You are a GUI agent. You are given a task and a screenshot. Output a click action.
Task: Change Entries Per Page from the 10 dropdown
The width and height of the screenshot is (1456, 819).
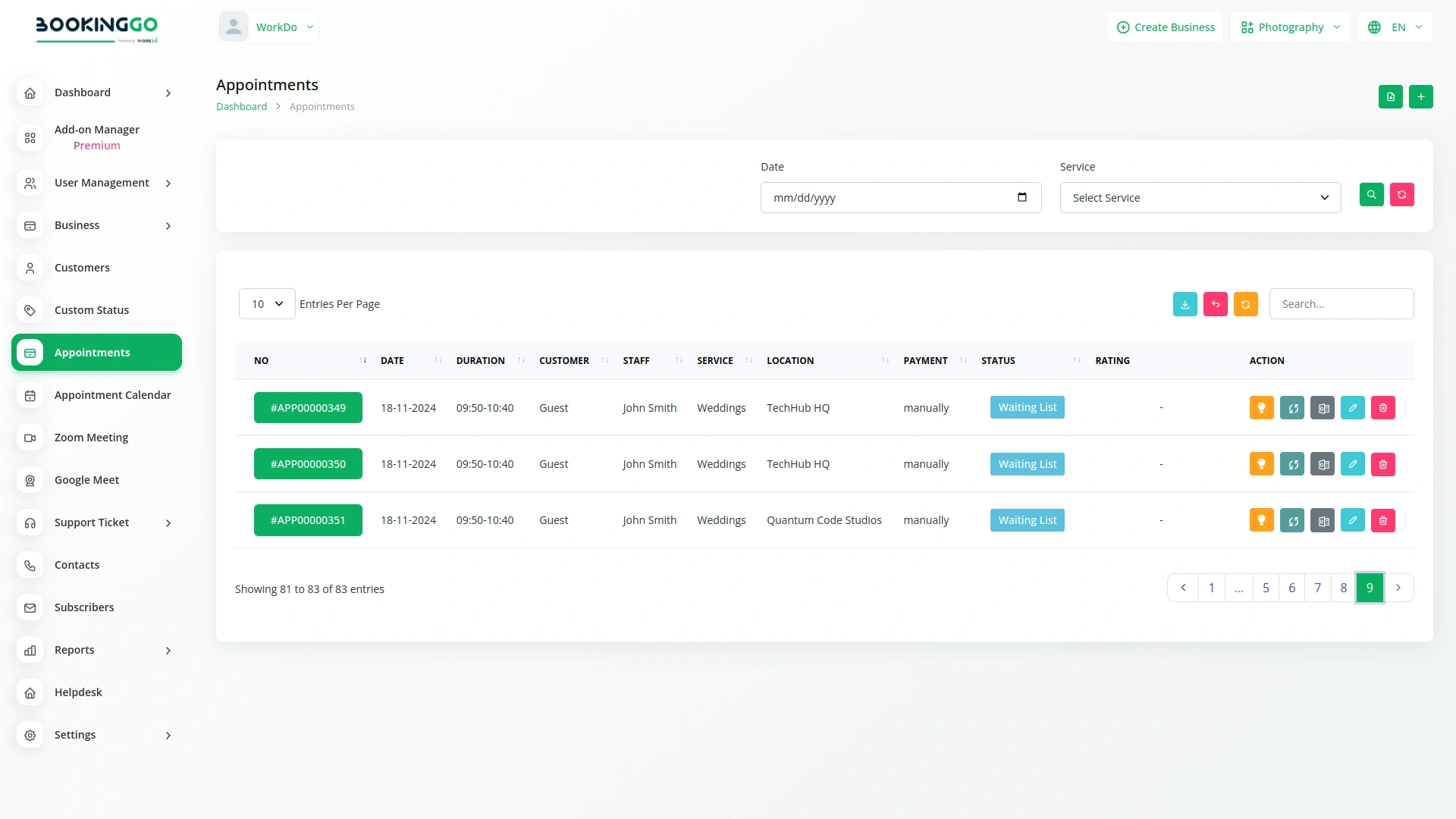(x=266, y=303)
